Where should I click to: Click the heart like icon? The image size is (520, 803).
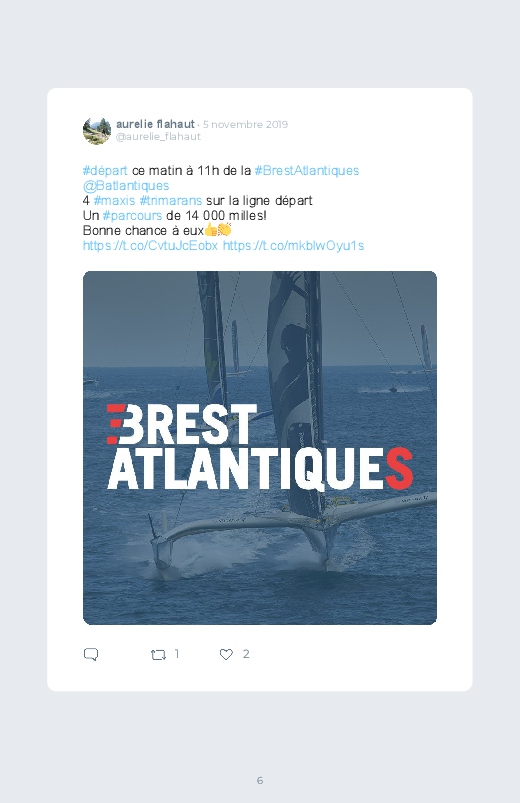[x=226, y=654]
